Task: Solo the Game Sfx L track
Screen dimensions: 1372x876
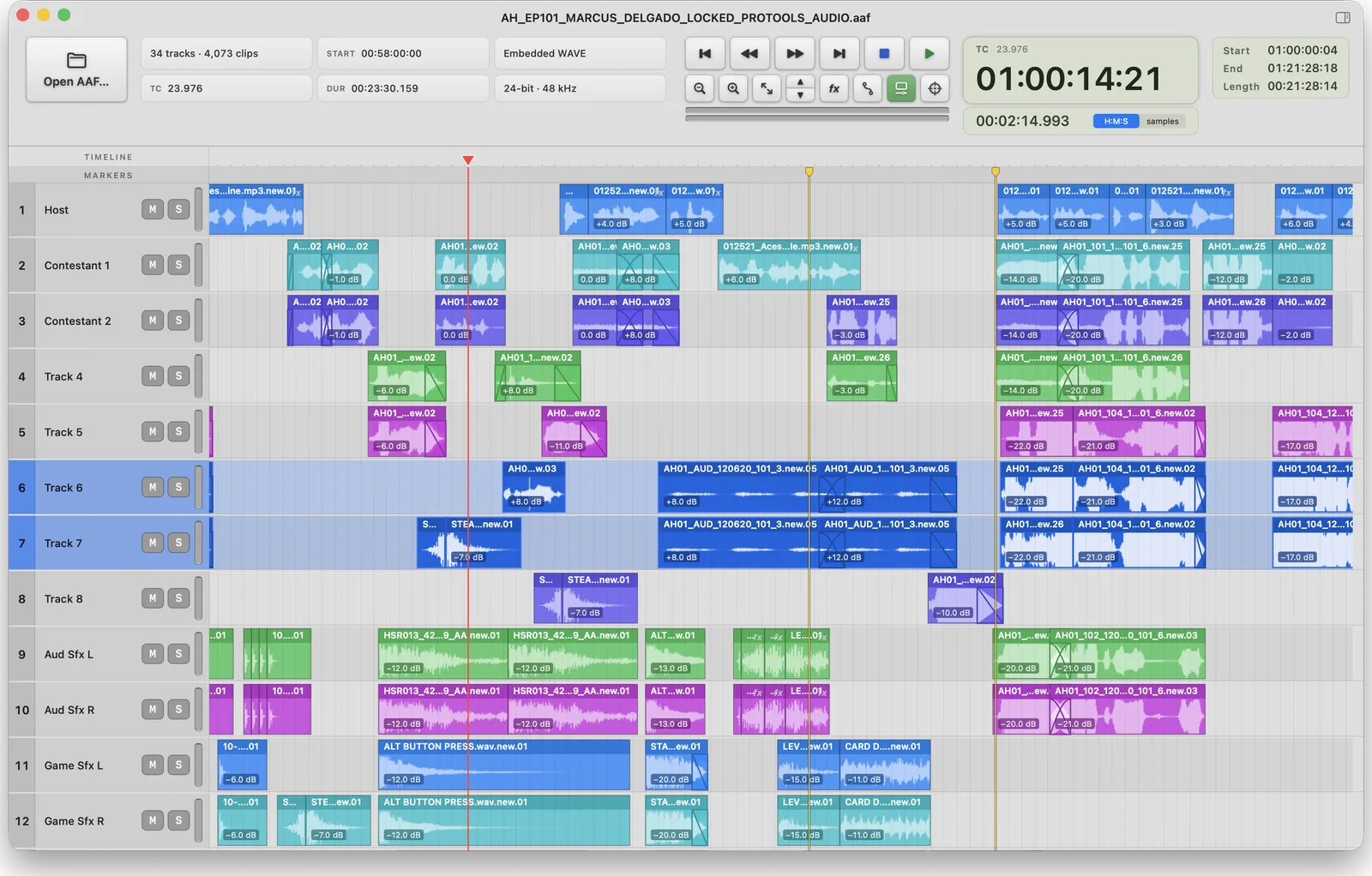Action: tap(178, 765)
